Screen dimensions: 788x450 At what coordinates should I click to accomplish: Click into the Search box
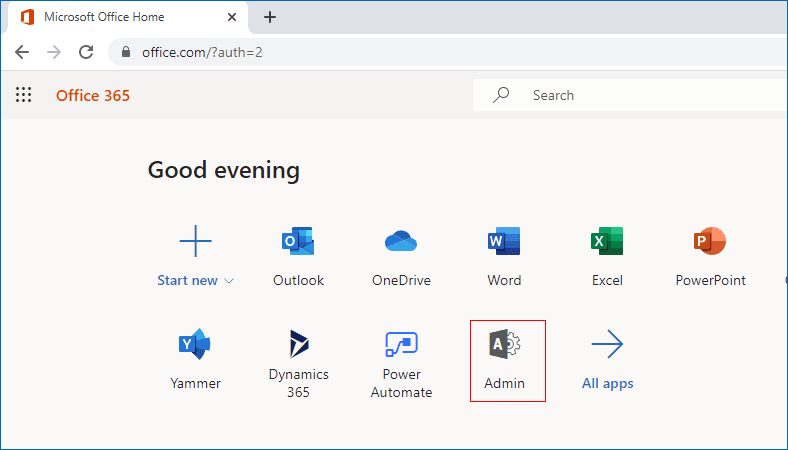click(x=640, y=95)
